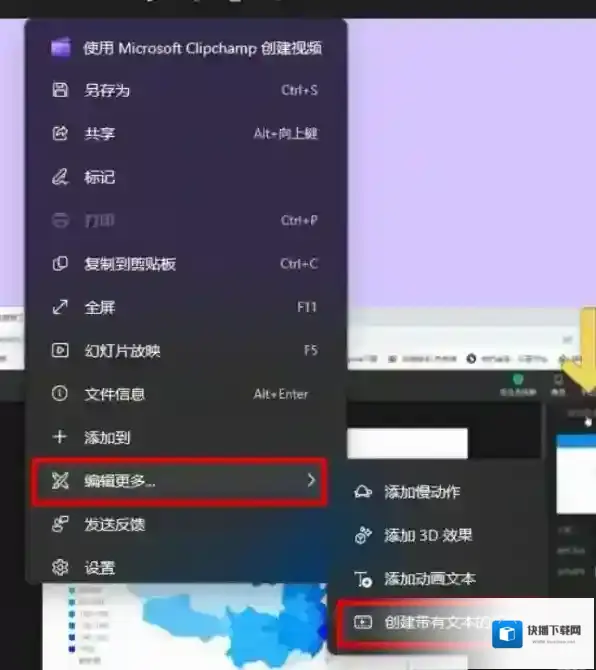Image resolution: width=596 pixels, height=670 pixels.
Task: Click the Save As floppy disk icon
Action: pyautogui.click(x=60, y=90)
